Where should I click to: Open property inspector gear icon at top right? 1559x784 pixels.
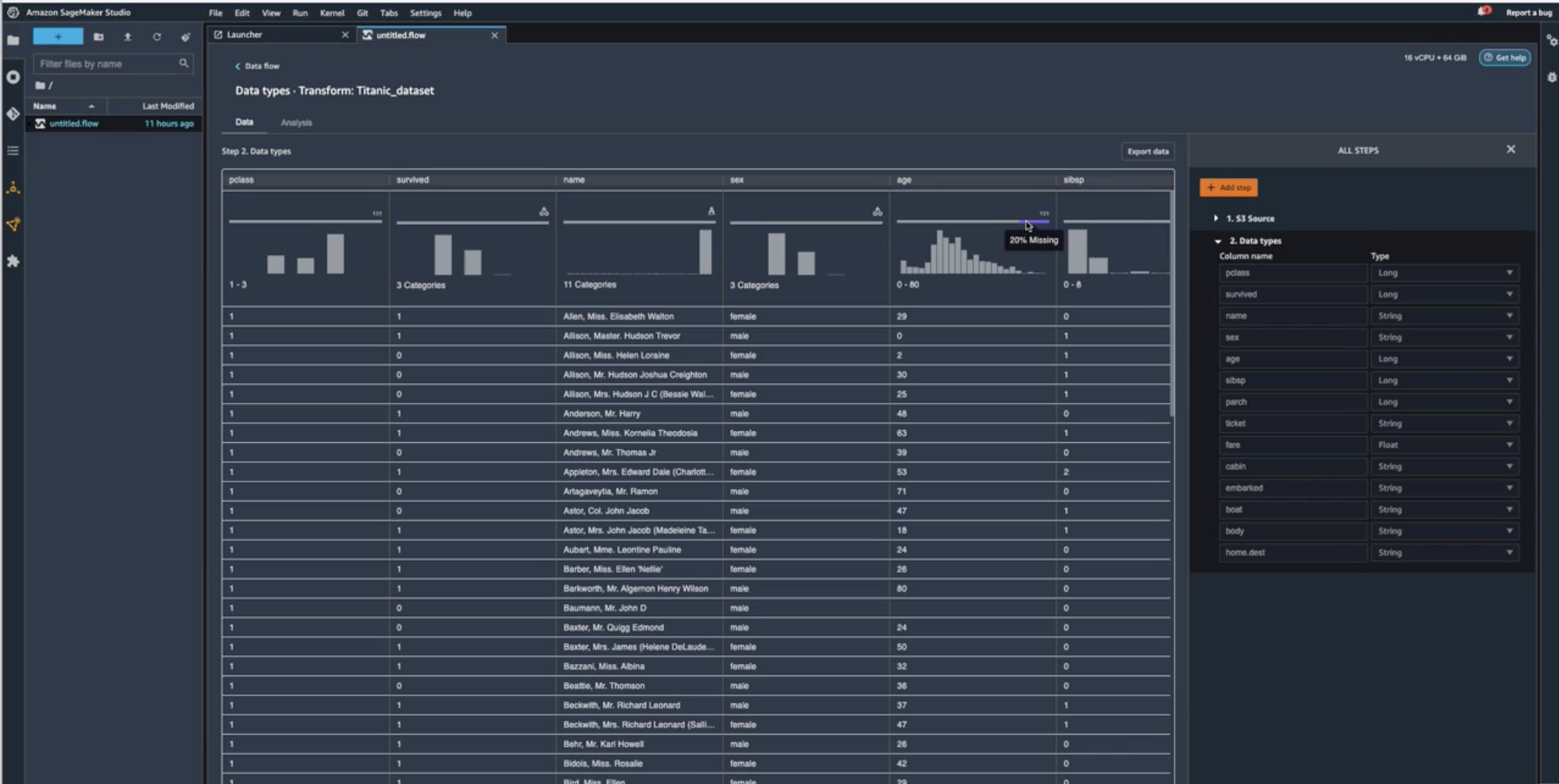(1551, 41)
